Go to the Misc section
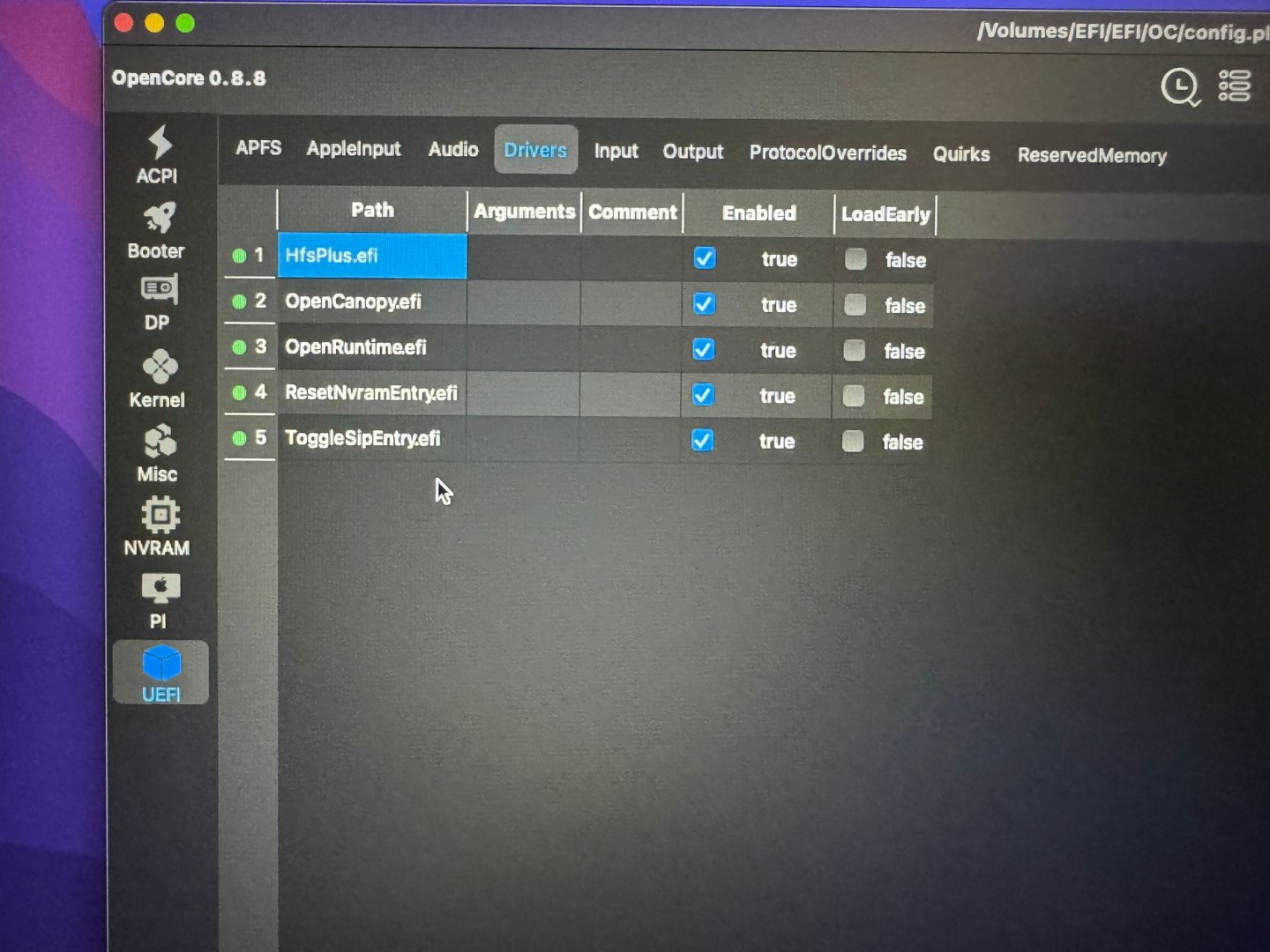Viewport: 1270px width, 952px height. [x=158, y=454]
